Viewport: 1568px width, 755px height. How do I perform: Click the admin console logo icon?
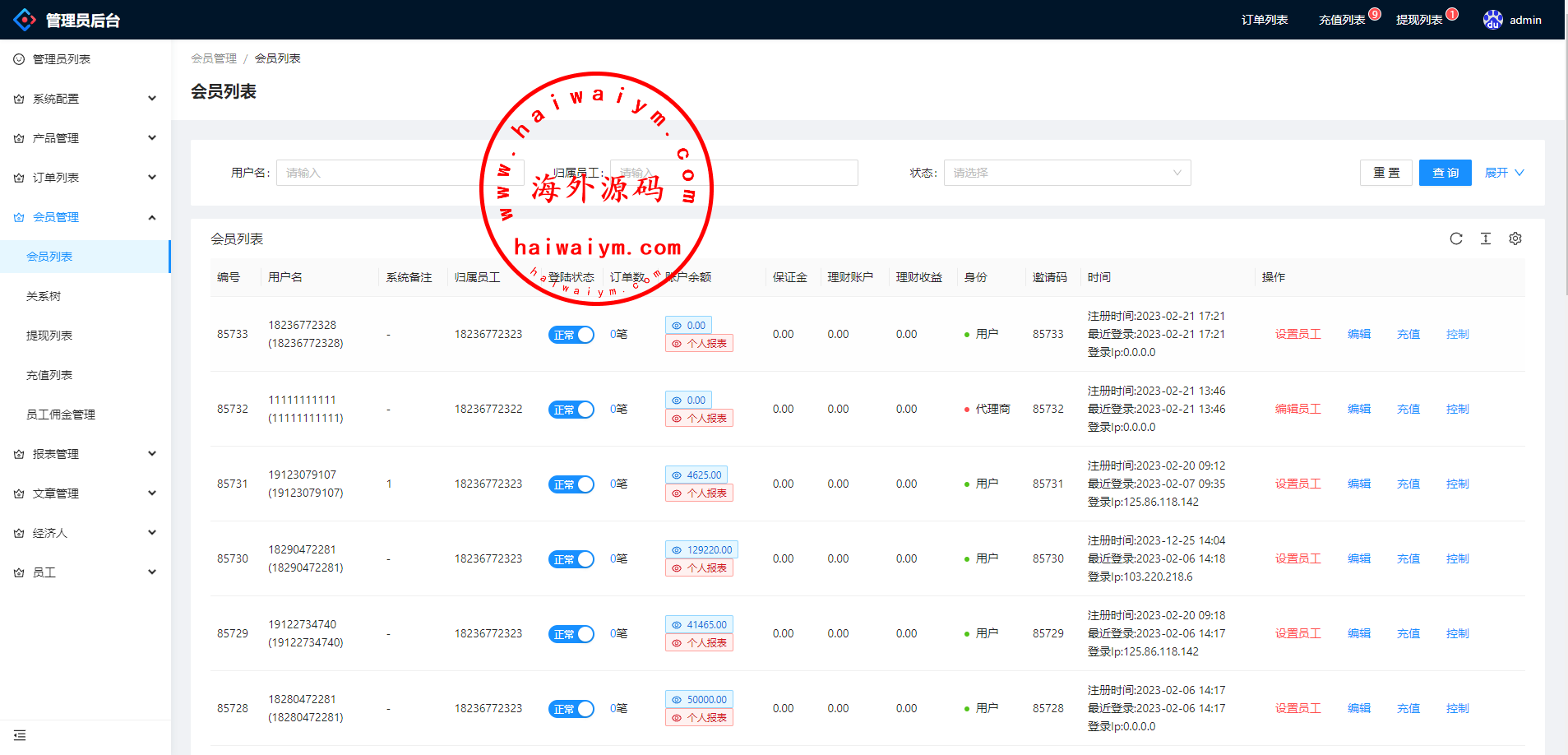pos(25,20)
